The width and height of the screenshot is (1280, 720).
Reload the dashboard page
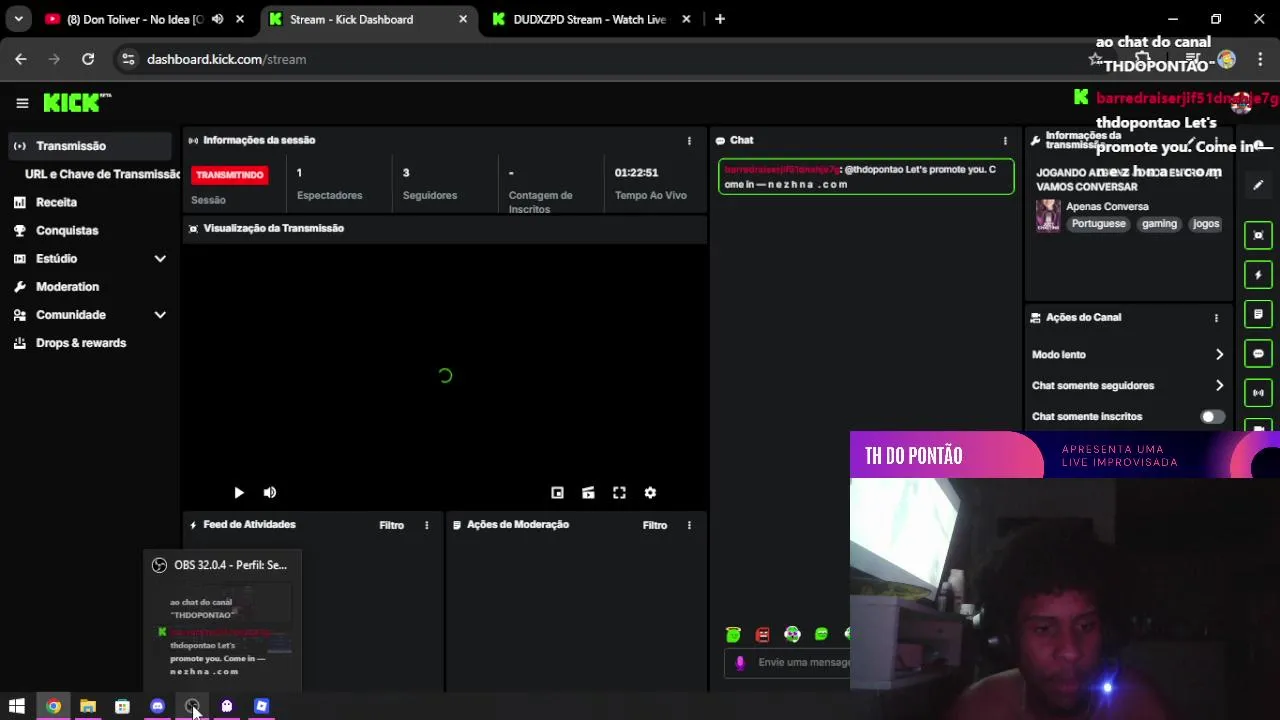click(88, 59)
